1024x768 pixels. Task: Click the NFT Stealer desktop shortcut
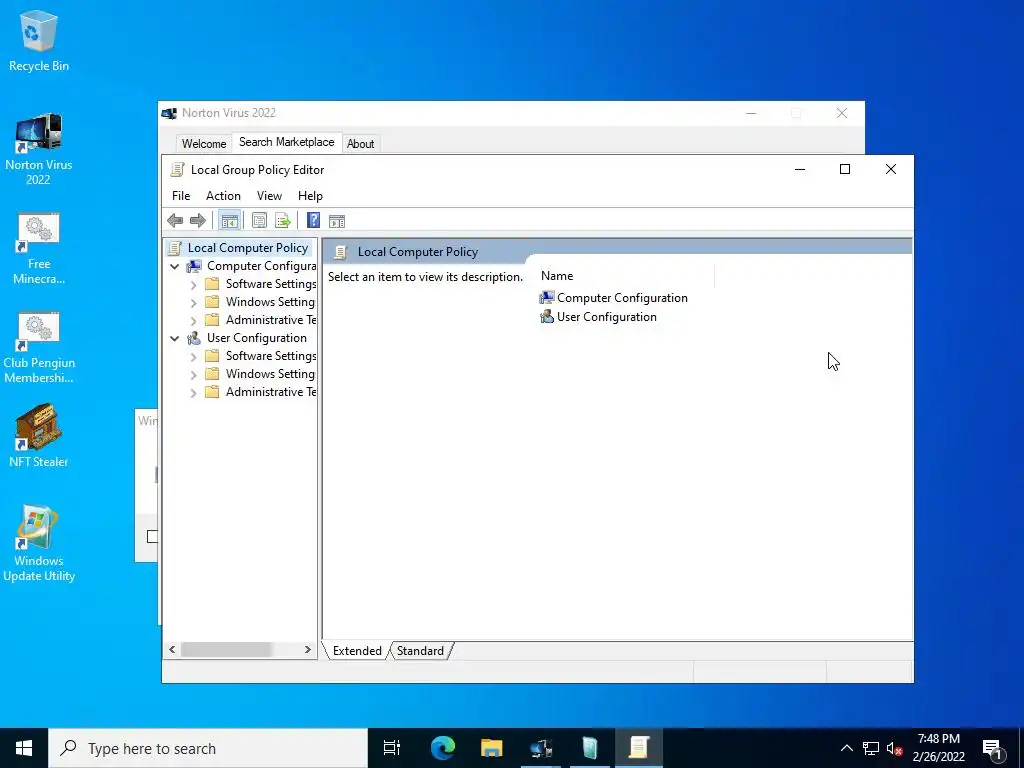(39, 436)
